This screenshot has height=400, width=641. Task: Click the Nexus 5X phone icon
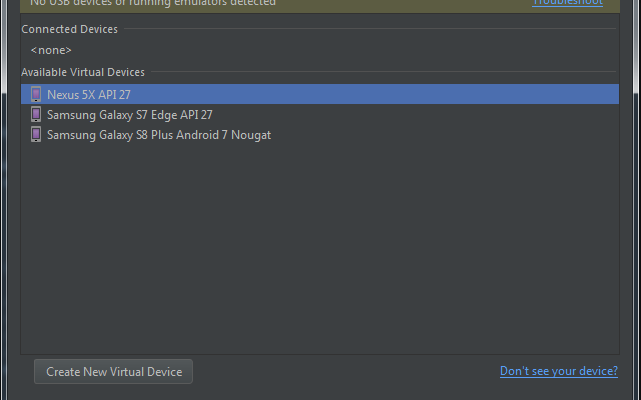click(37, 94)
